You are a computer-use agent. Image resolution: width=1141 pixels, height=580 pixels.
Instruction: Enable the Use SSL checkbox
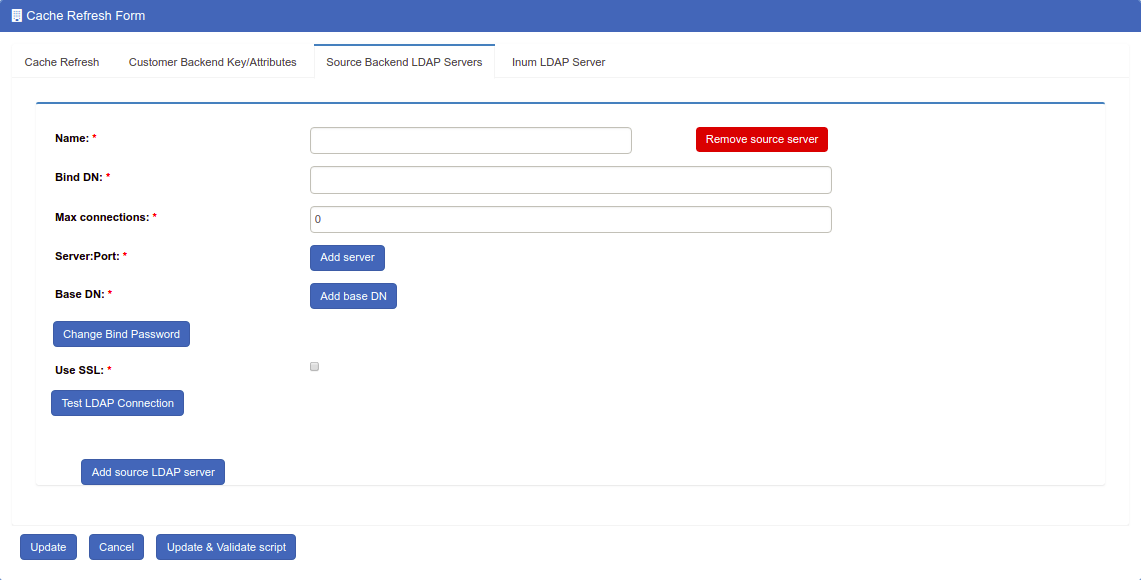tap(314, 366)
